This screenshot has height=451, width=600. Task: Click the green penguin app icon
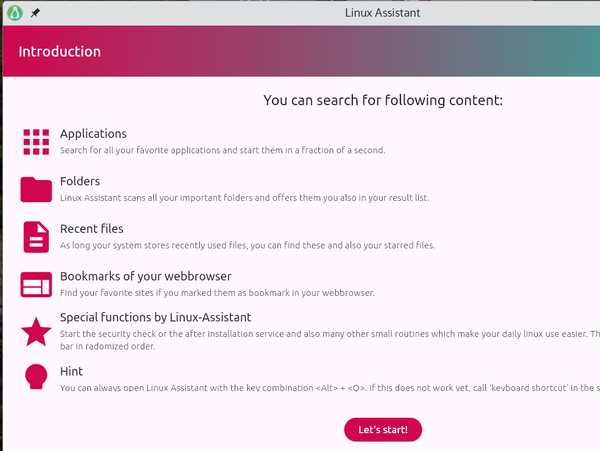pos(15,13)
